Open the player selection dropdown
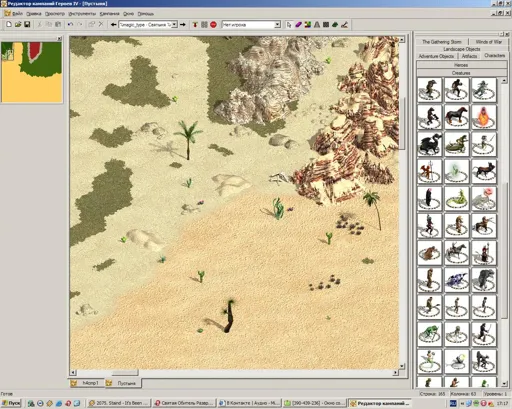This screenshot has height=409, width=512. click(x=251, y=25)
